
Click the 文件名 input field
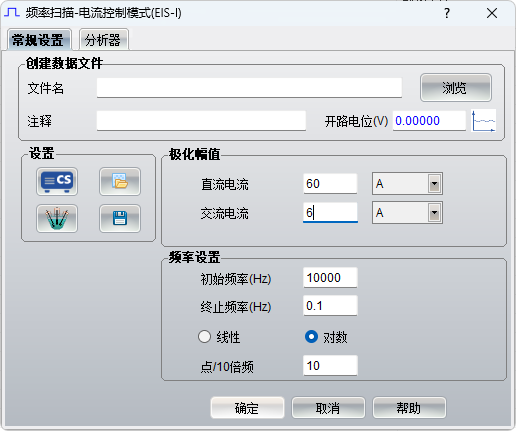[249, 88]
